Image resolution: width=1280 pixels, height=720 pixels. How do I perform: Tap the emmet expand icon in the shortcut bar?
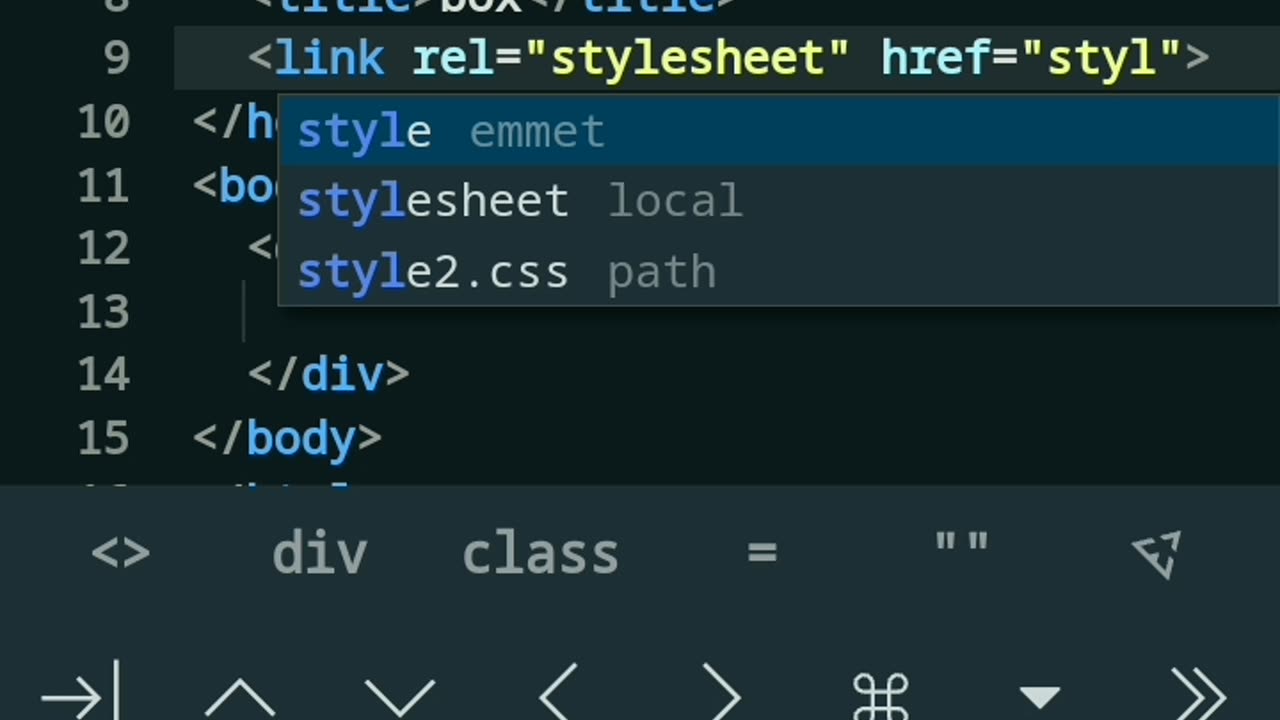coord(1158,553)
